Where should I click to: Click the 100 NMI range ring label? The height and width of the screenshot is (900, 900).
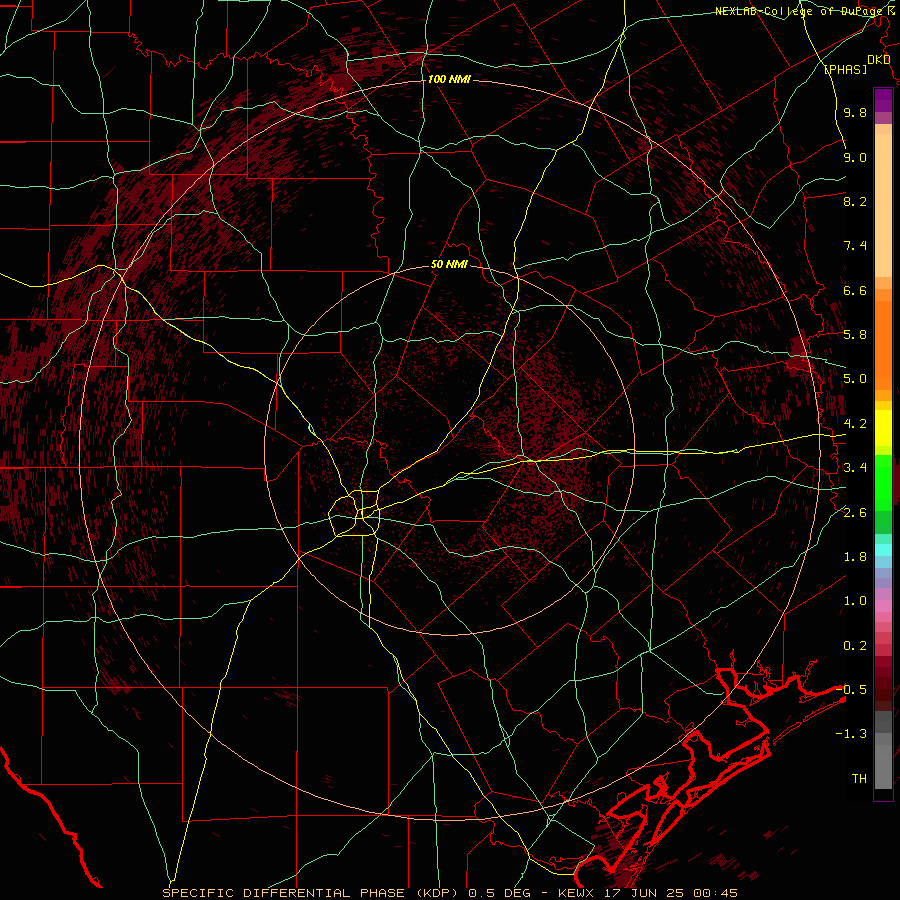click(449, 79)
